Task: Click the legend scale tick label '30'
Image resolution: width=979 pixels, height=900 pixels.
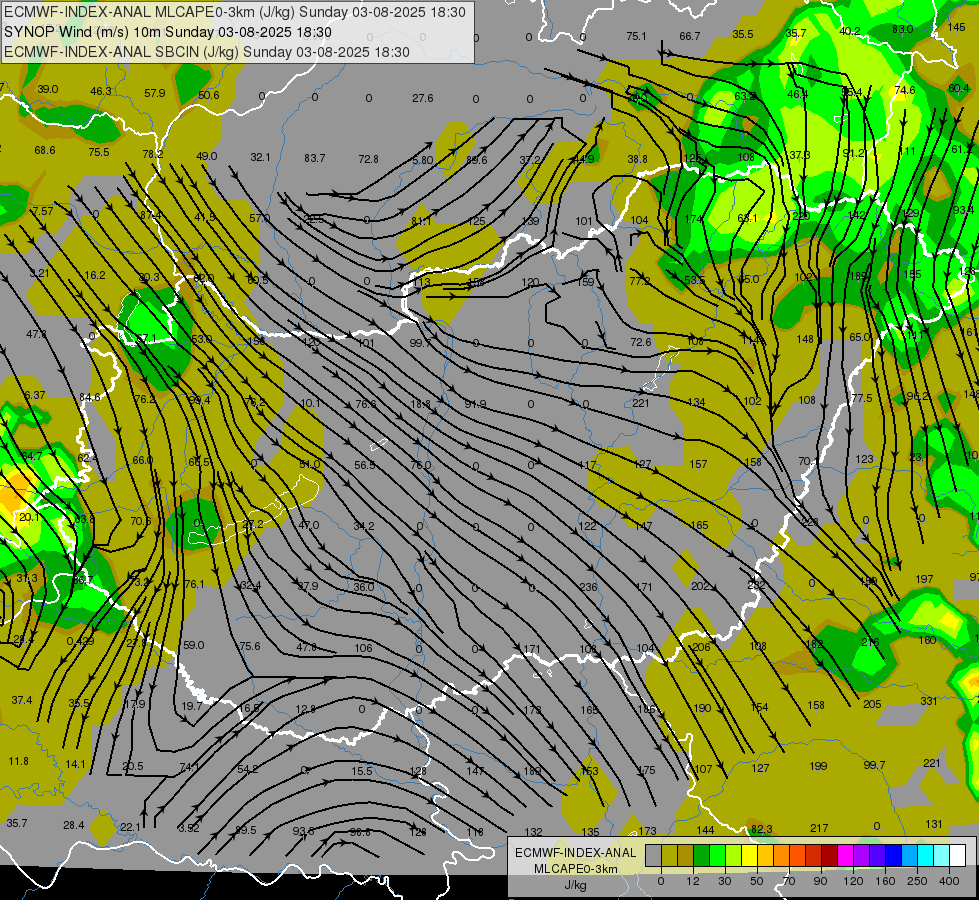Action: point(725,881)
